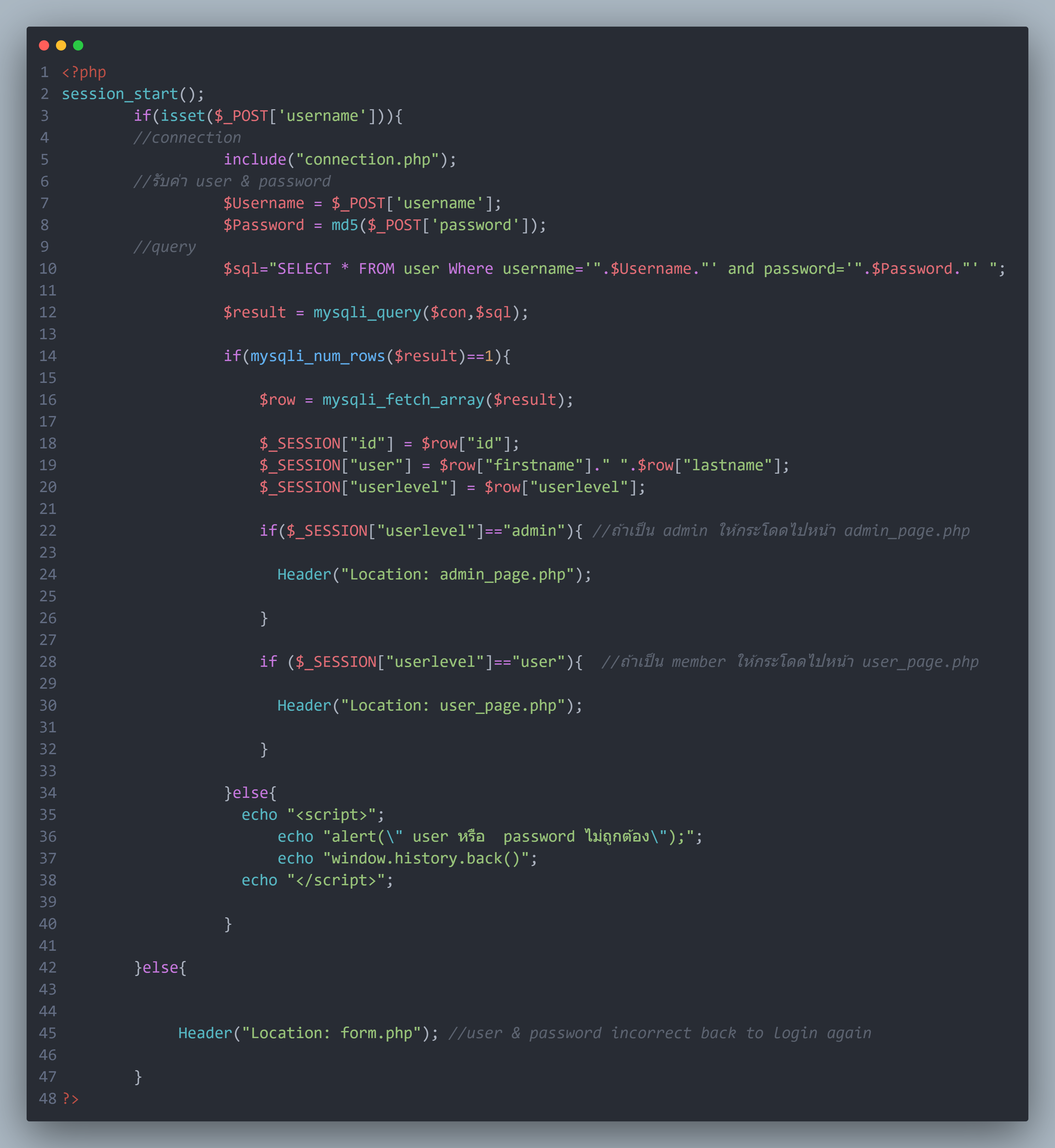Viewport: 1055px width, 1148px height.
Task: Click the '}else{' on line 42
Action: pos(160,967)
